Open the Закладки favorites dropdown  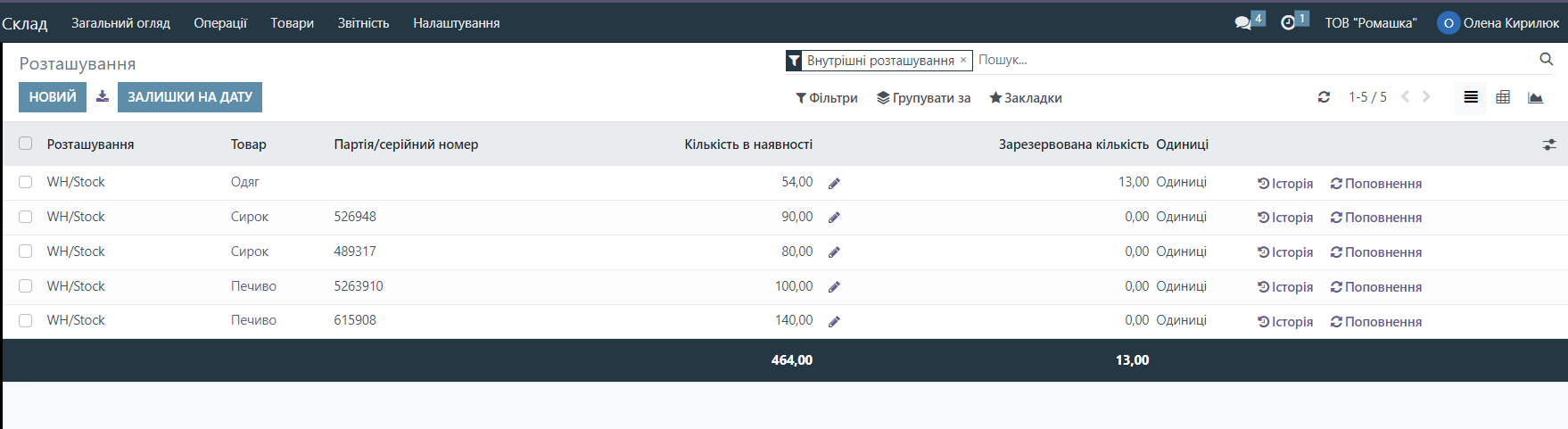tap(1025, 98)
